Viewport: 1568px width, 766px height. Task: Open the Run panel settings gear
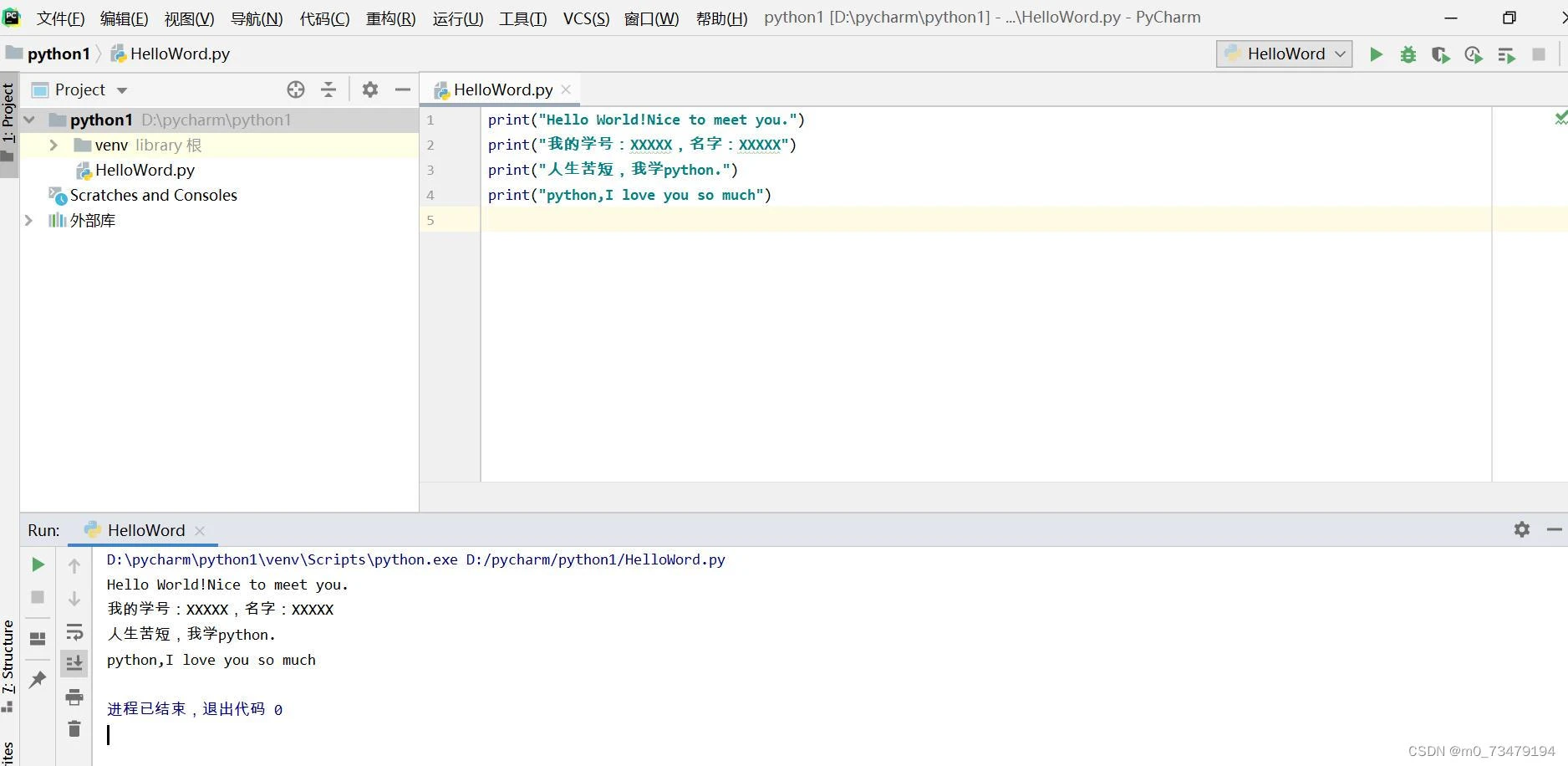[x=1522, y=529]
